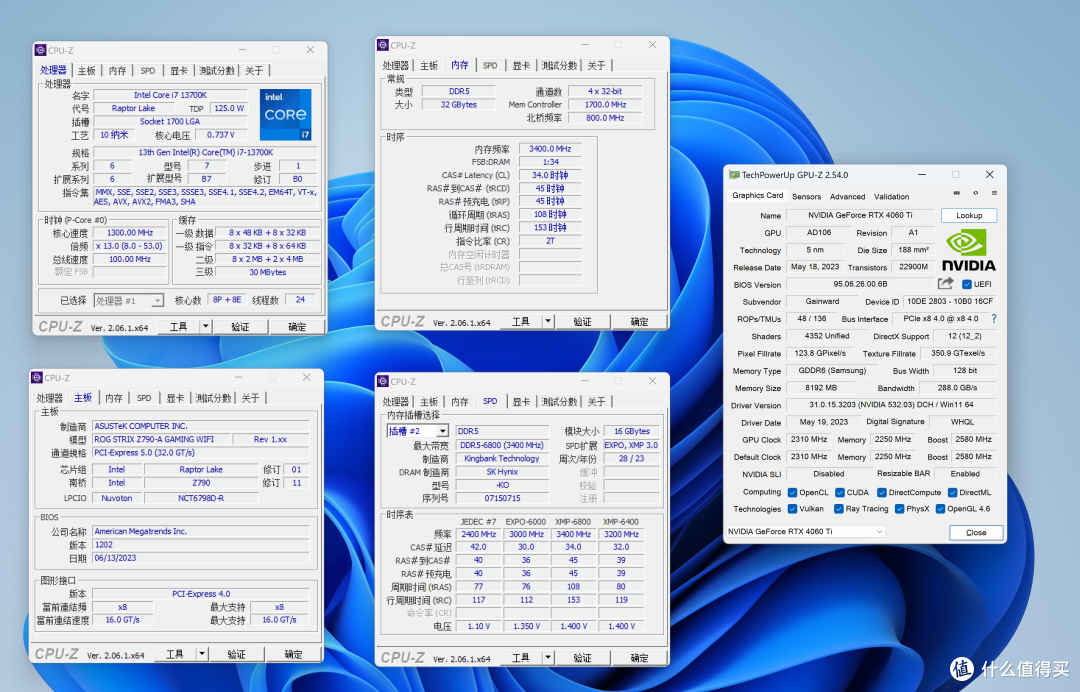
Task: Click the ROG STRIX Z790-A GAMING WIFI model field
Action: [161, 439]
